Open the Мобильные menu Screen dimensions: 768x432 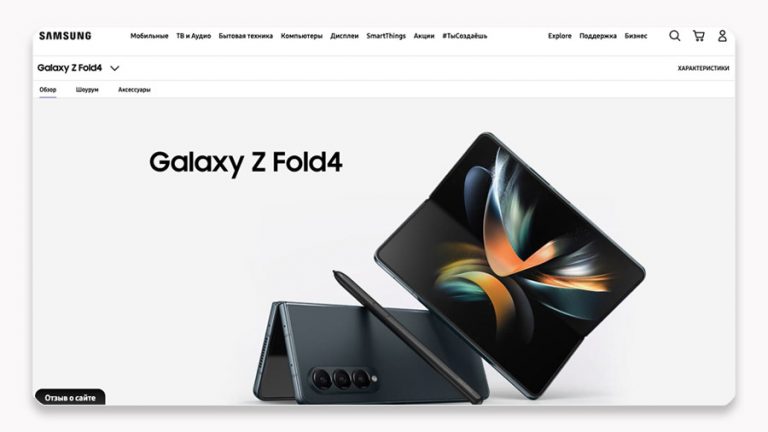[x=149, y=36]
